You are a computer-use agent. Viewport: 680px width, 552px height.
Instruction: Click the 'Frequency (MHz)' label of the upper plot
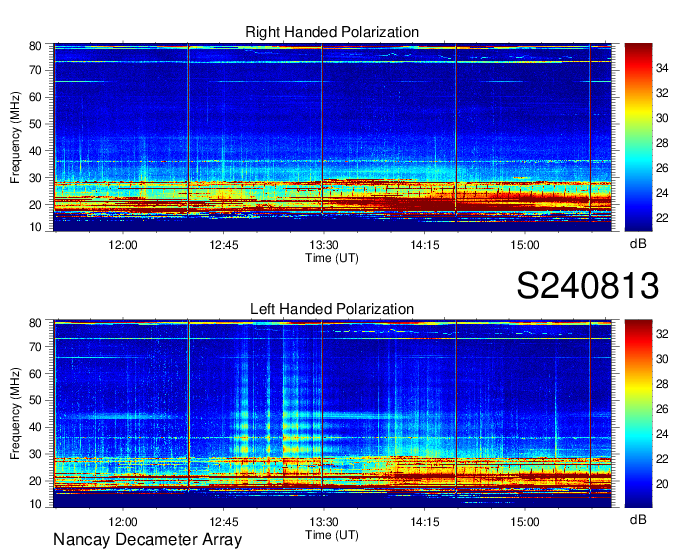pyautogui.click(x=15, y=137)
